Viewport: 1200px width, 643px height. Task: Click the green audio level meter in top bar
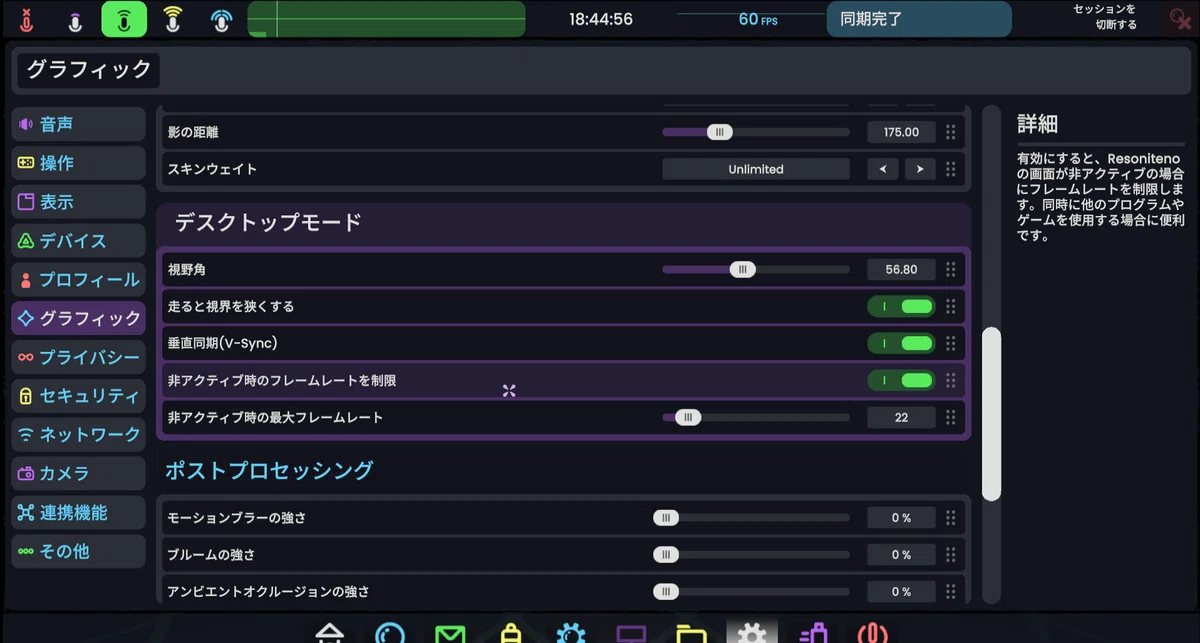pyautogui.click(x=386, y=19)
